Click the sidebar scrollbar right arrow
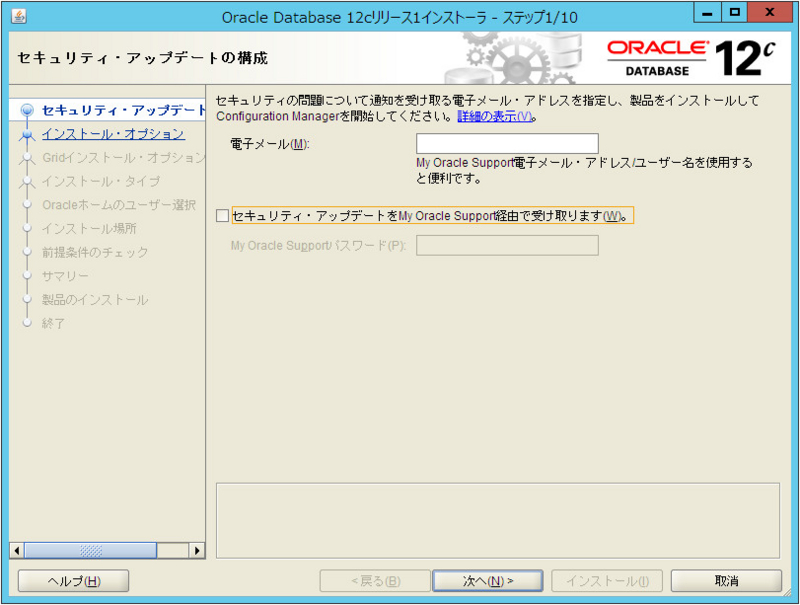The image size is (800, 605). [x=195, y=550]
